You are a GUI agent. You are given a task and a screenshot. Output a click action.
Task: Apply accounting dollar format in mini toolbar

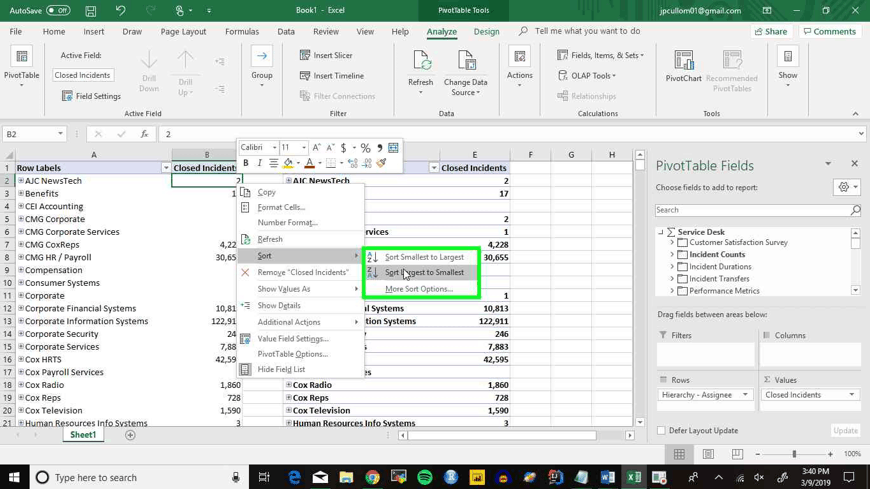click(344, 147)
